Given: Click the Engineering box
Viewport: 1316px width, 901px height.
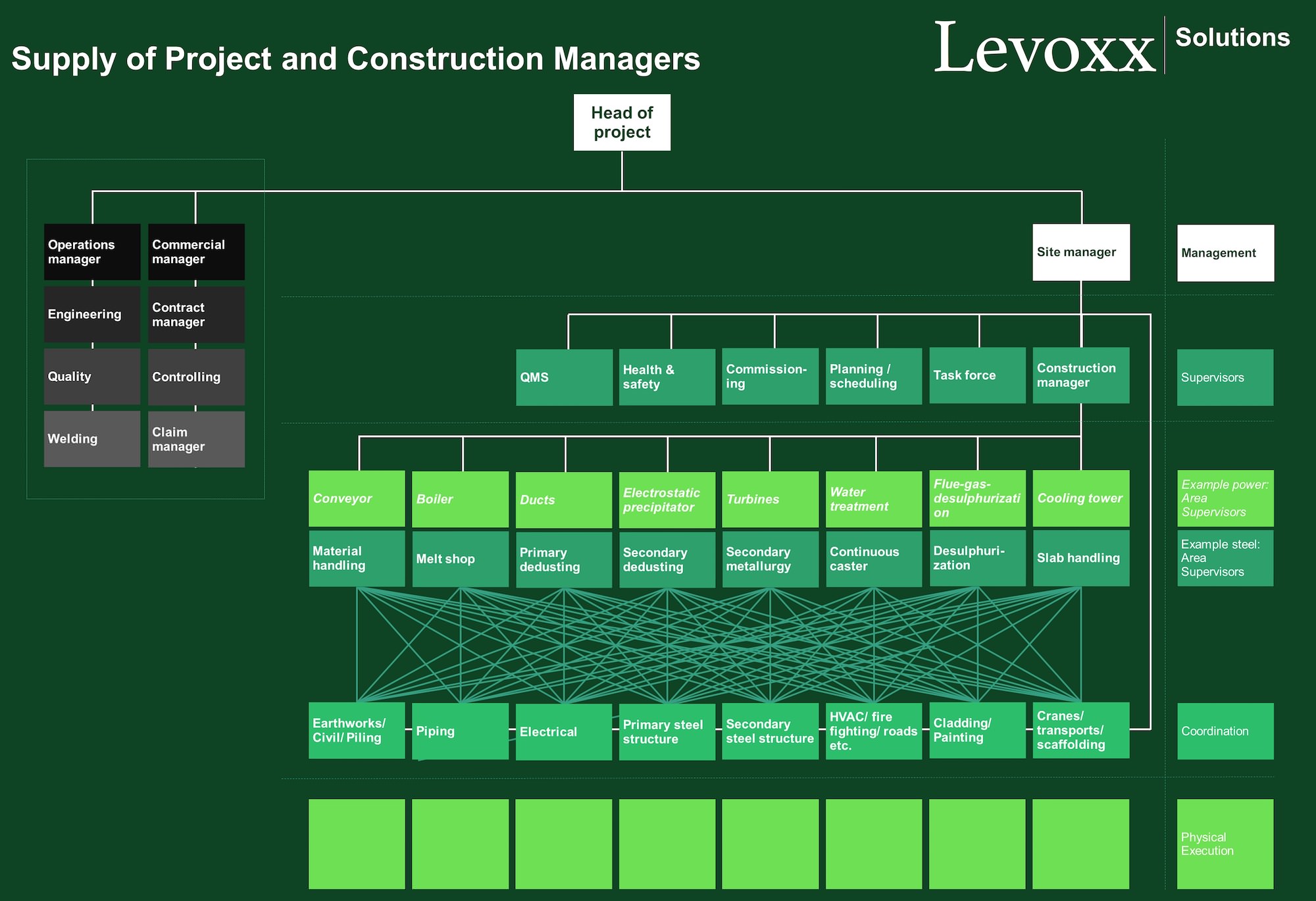Looking at the screenshot, I should pos(92,315).
